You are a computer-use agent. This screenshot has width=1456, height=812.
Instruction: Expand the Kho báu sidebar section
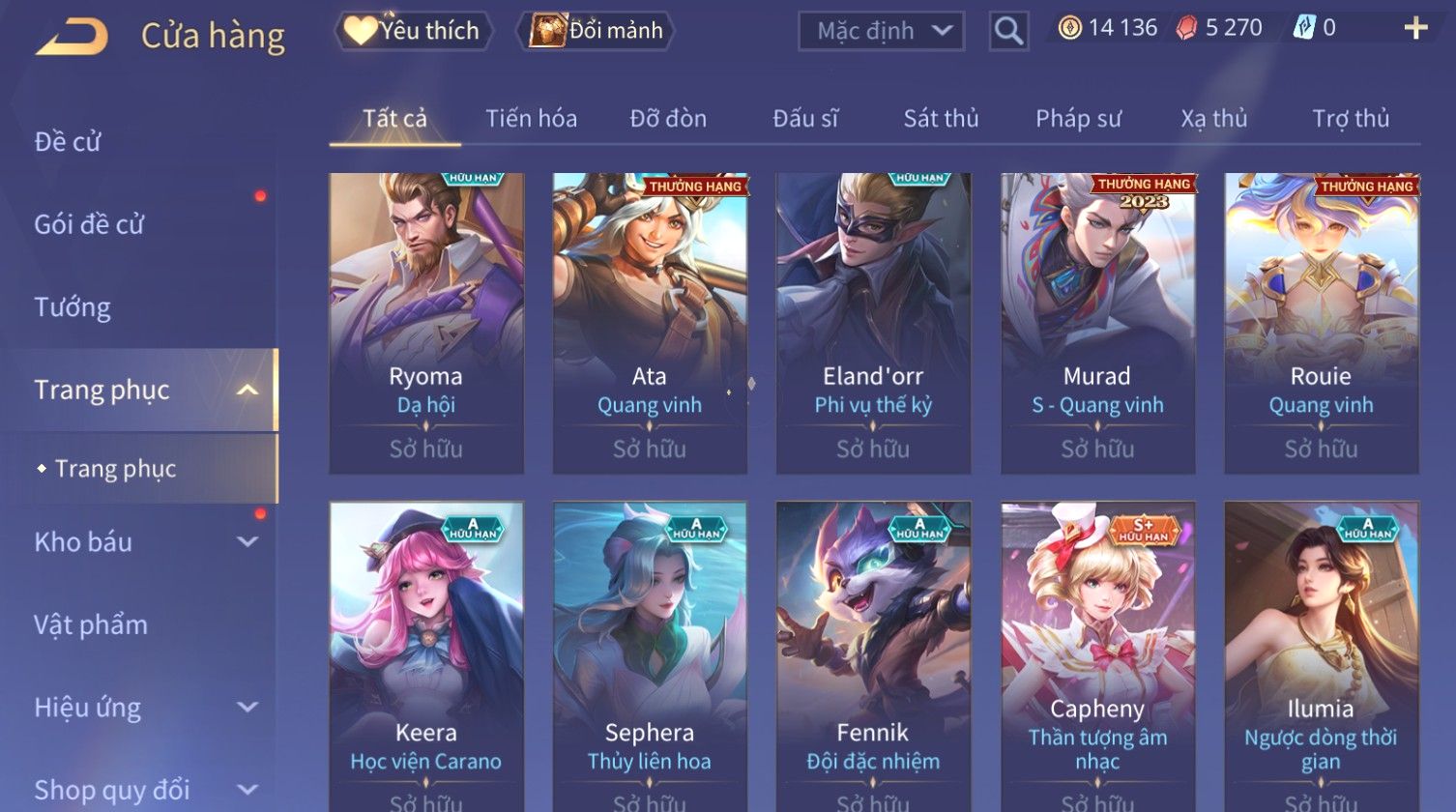point(248,542)
